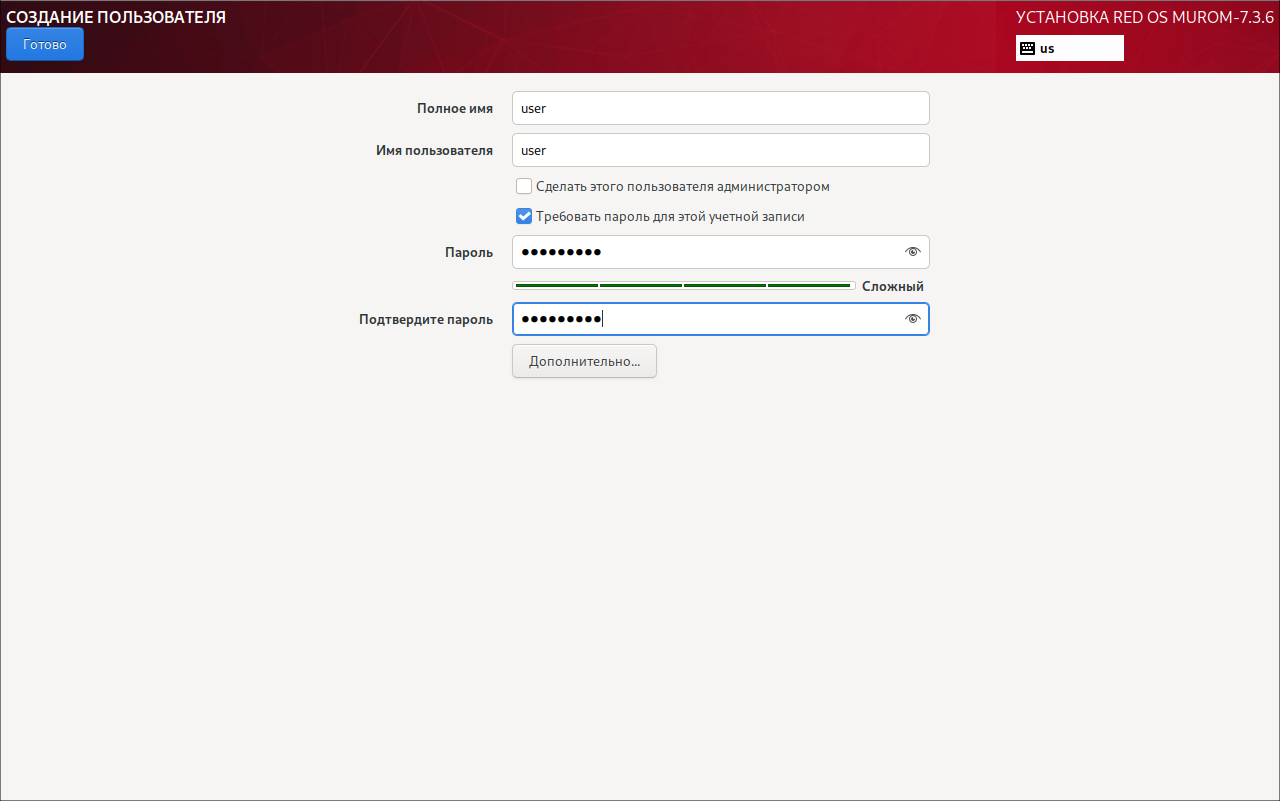The height and width of the screenshot is (801, 1280).
Task: Click the 'Подтвердите пароль' field label
Action: tap(426, 319)
